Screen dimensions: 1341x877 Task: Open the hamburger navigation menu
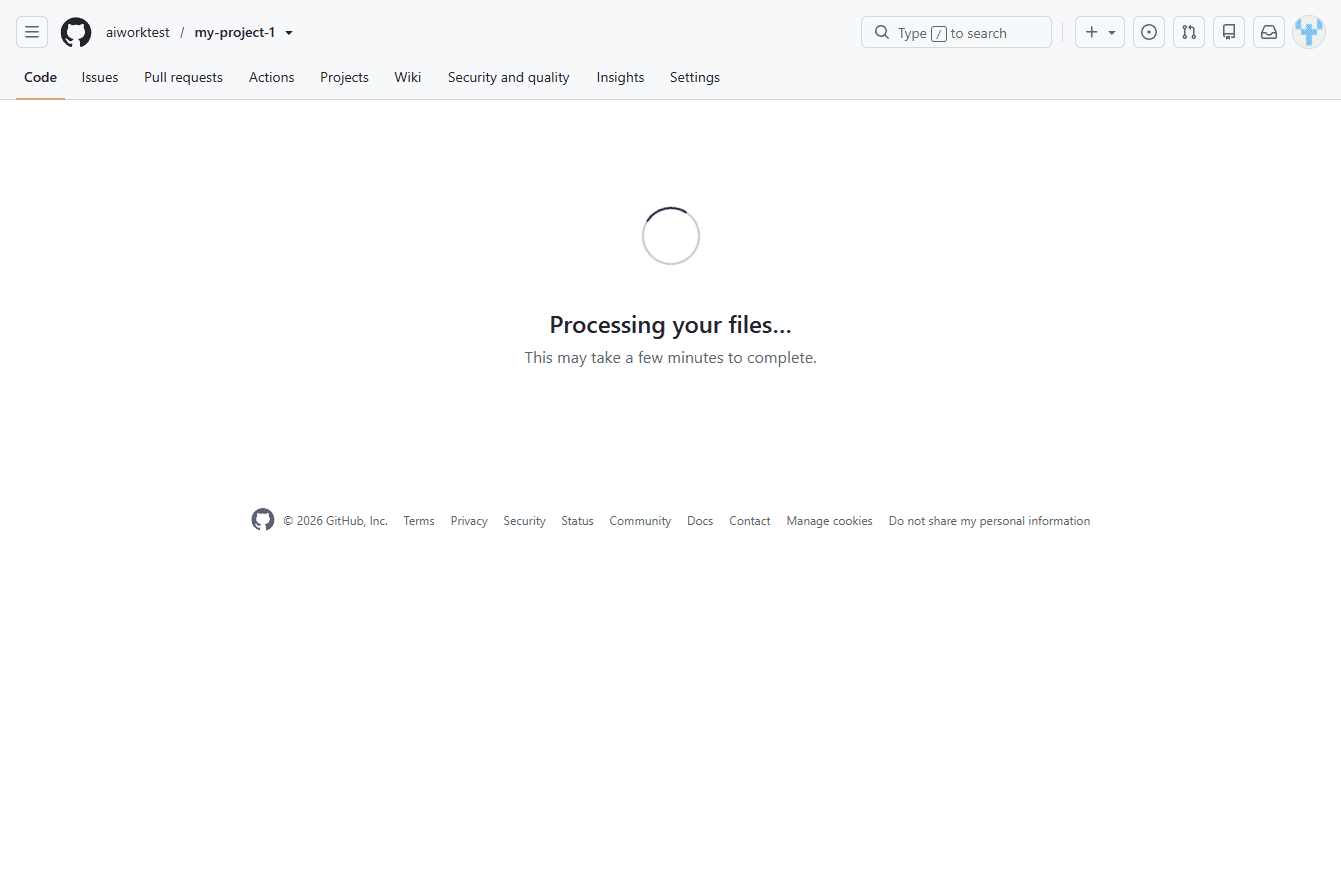[32, 32]
